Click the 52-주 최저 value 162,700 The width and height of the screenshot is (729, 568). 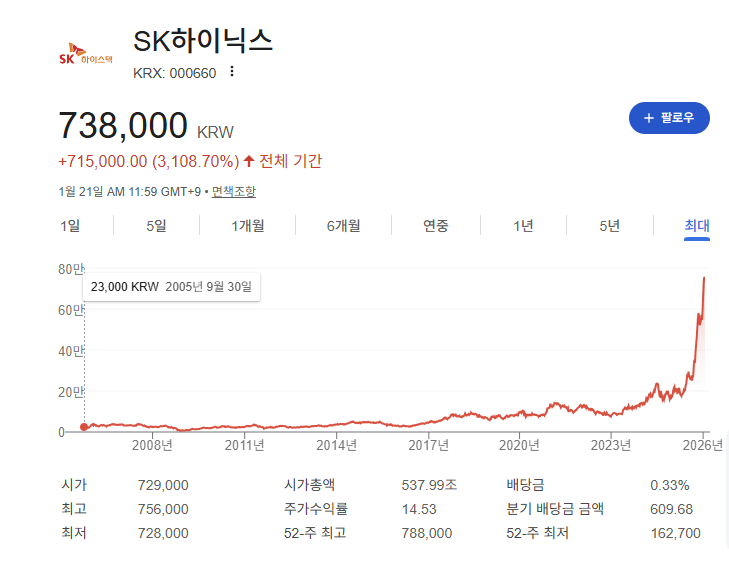675,533
